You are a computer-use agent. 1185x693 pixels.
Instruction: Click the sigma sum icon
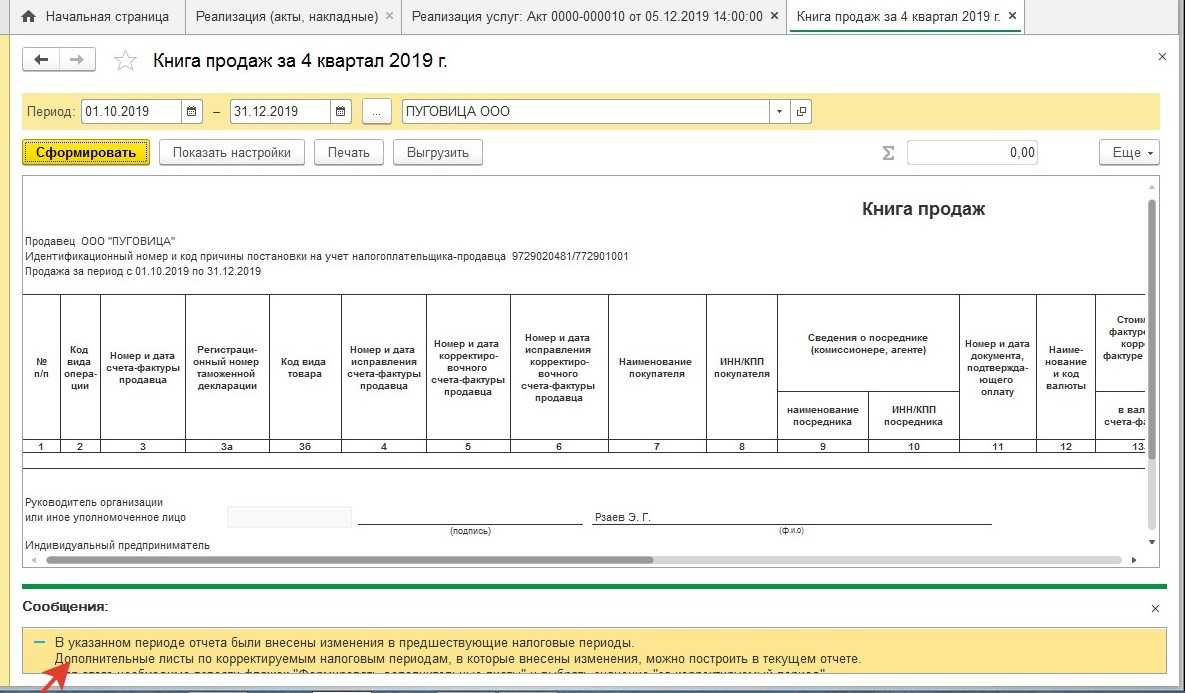click(x=887, y=153)
